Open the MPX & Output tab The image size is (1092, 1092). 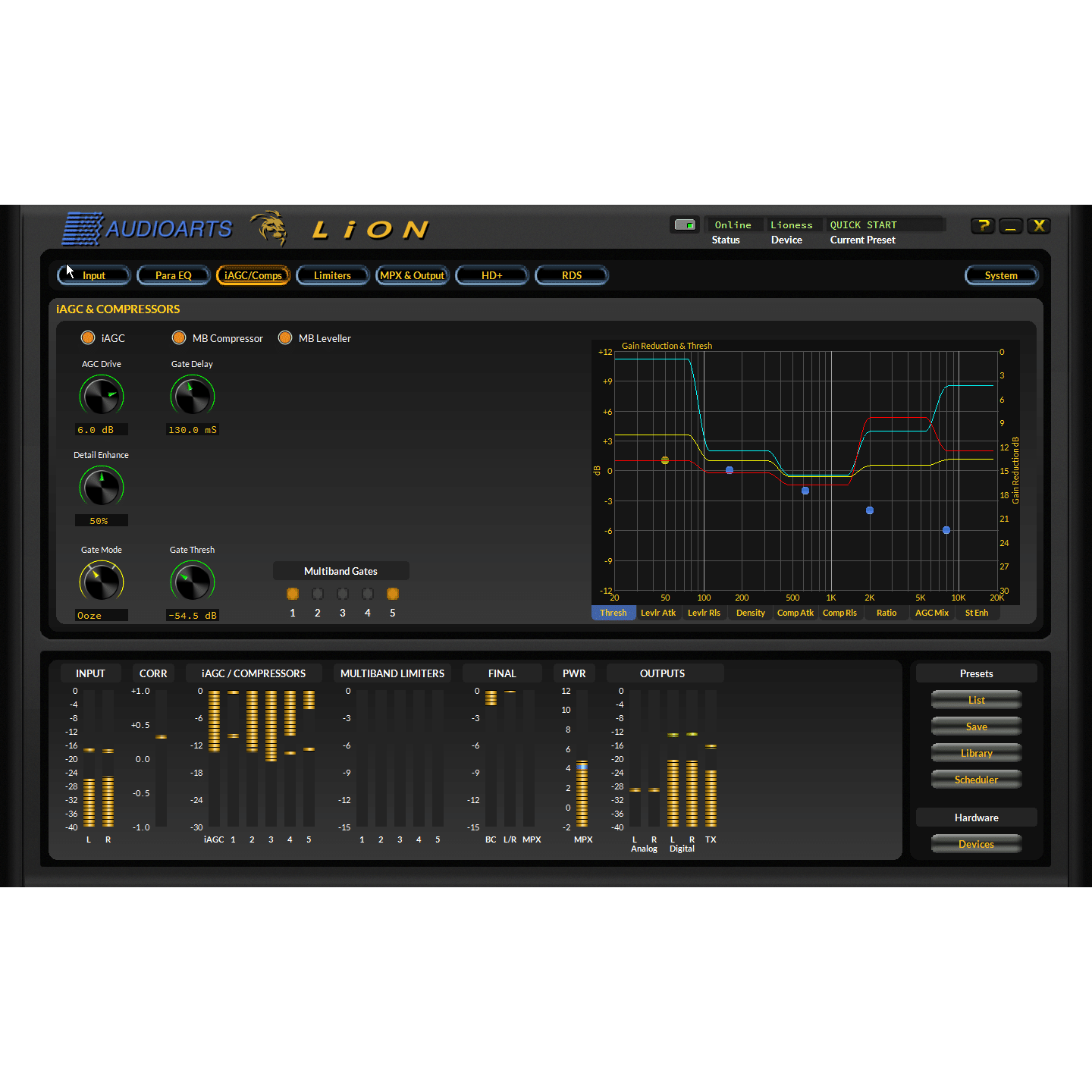click(x=413, y=275)
